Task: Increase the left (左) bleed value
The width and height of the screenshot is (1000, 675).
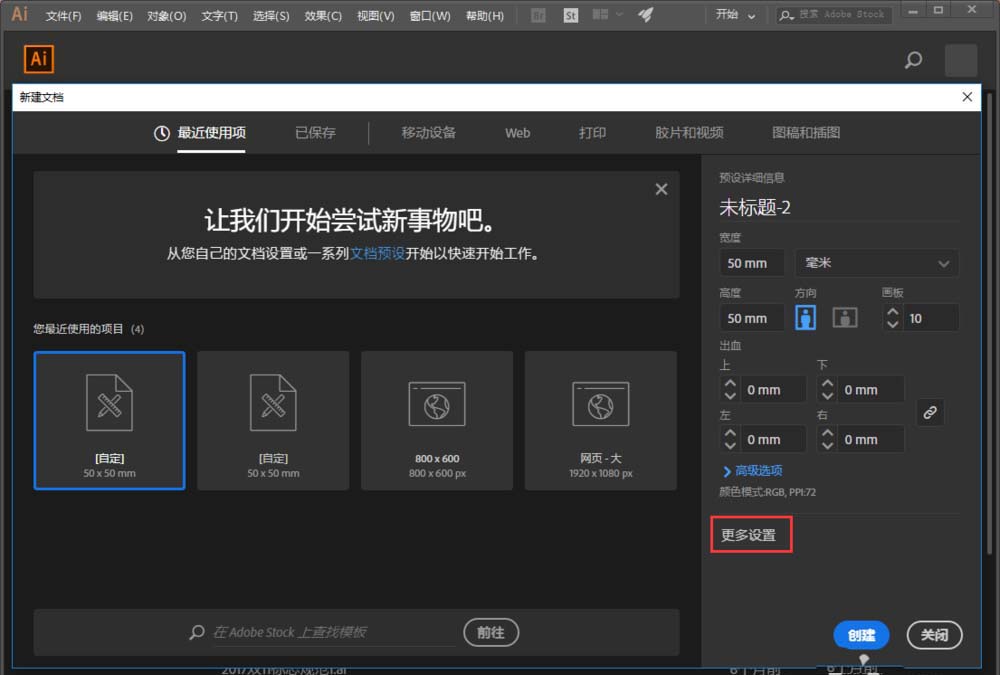Action: click(730, 433)
